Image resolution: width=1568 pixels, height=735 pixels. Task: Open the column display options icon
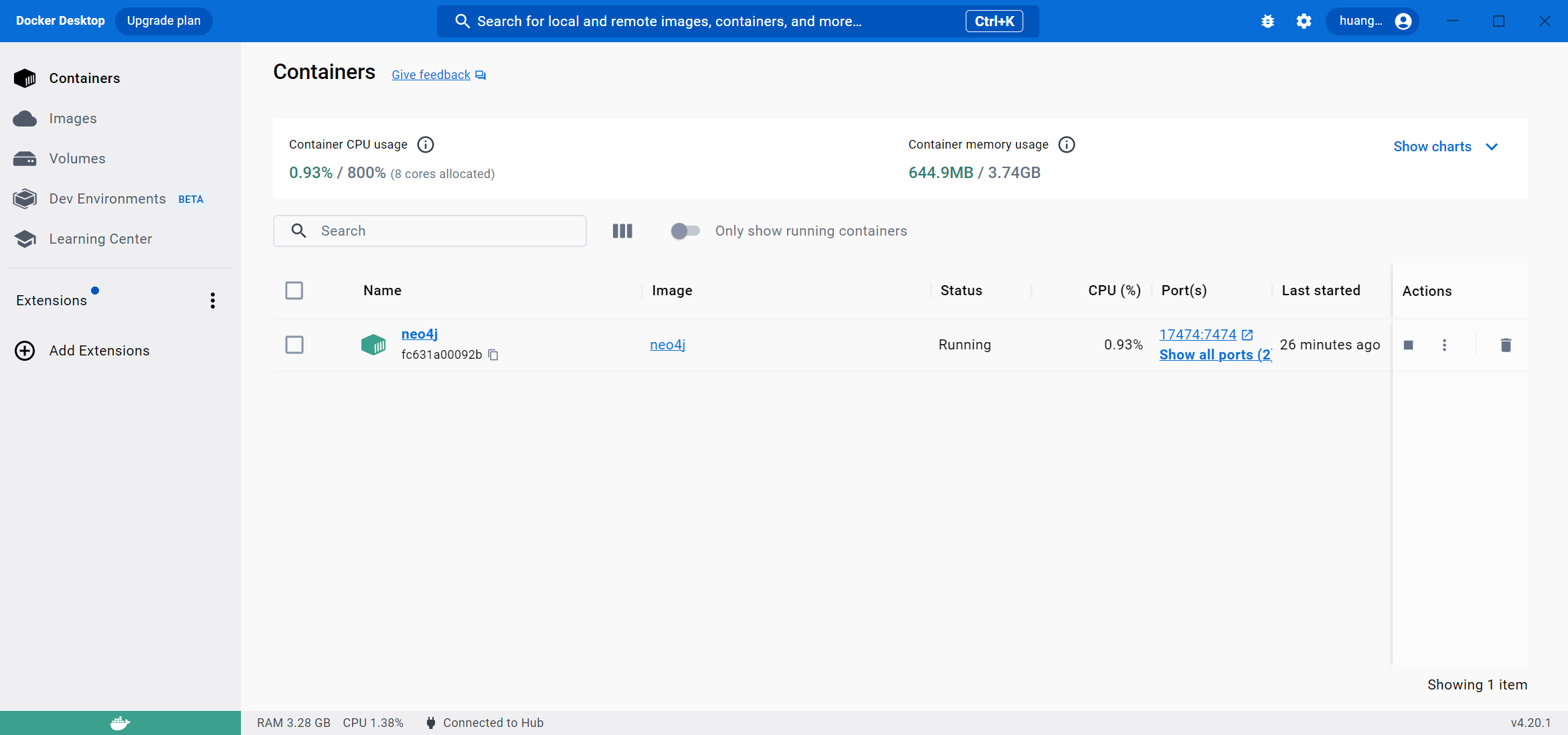(622, 231)
